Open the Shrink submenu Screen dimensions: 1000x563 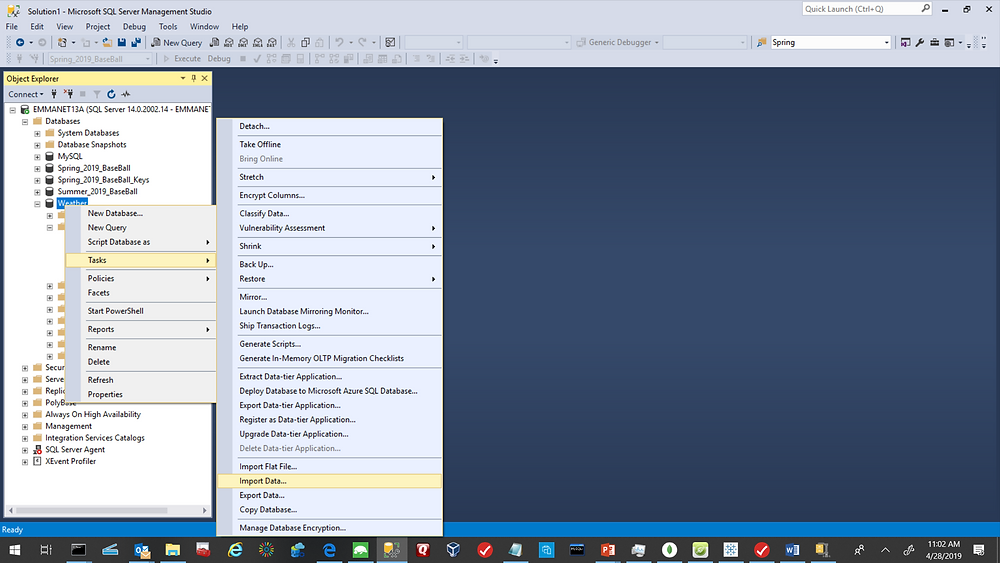[330, 246]
